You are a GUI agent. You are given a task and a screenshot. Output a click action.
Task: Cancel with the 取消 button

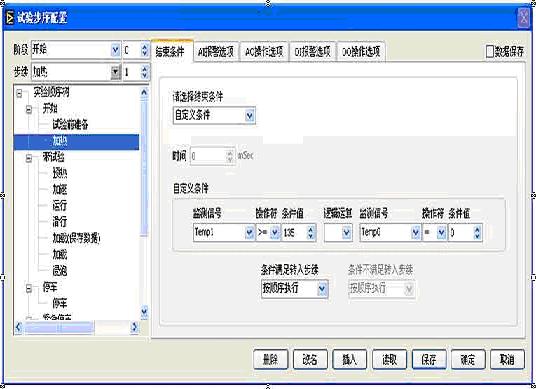(507, 359)
